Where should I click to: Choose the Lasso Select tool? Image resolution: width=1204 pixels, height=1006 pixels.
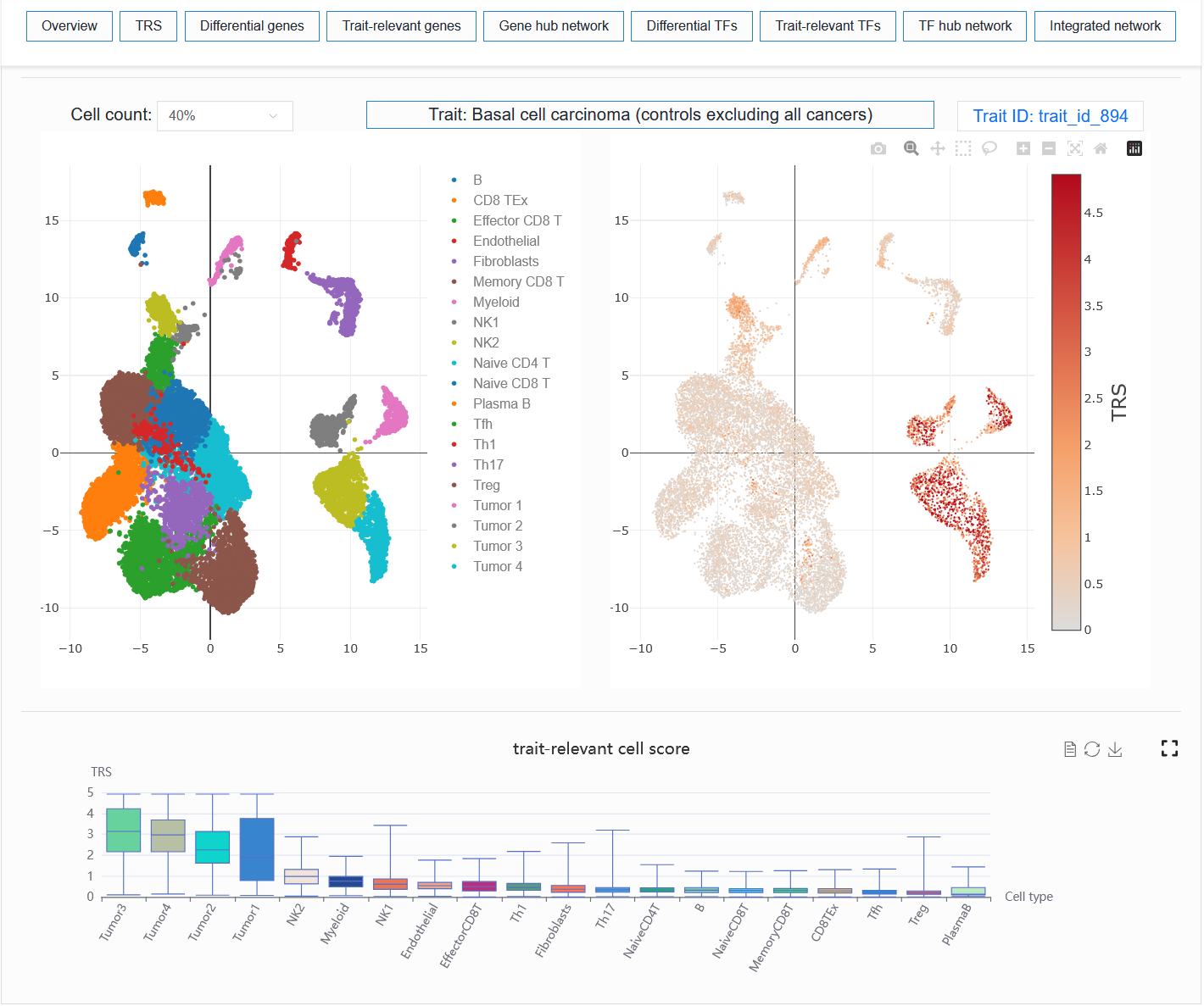coord(989,148)
